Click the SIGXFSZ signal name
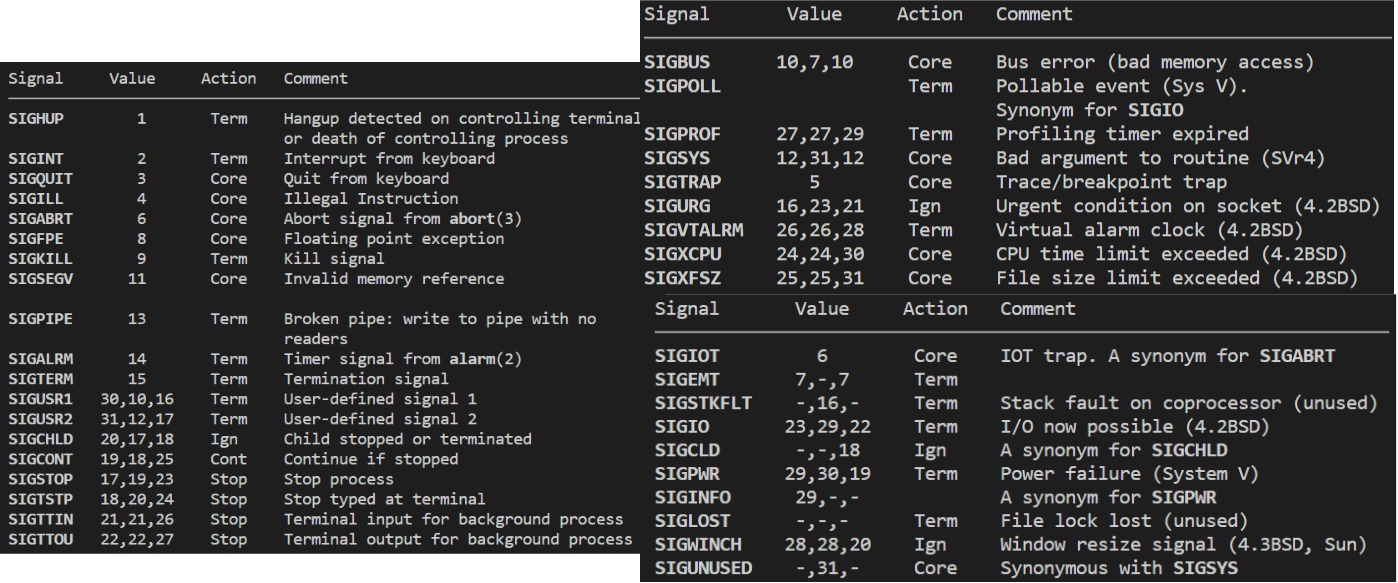This screenshot has height=583, width=1398. (x=687, y=280)
